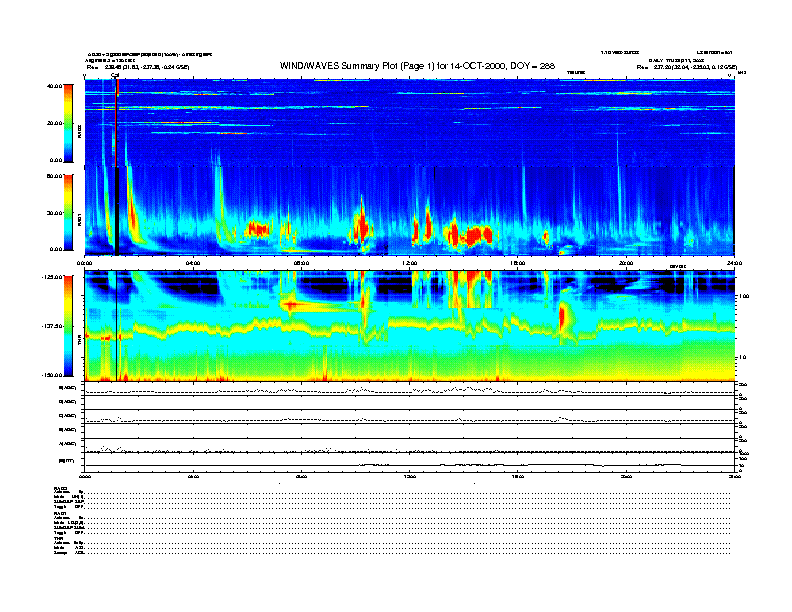Click the RAD2 header in bottom status listing
792x612 pixels.
click(x=61, y=488)
